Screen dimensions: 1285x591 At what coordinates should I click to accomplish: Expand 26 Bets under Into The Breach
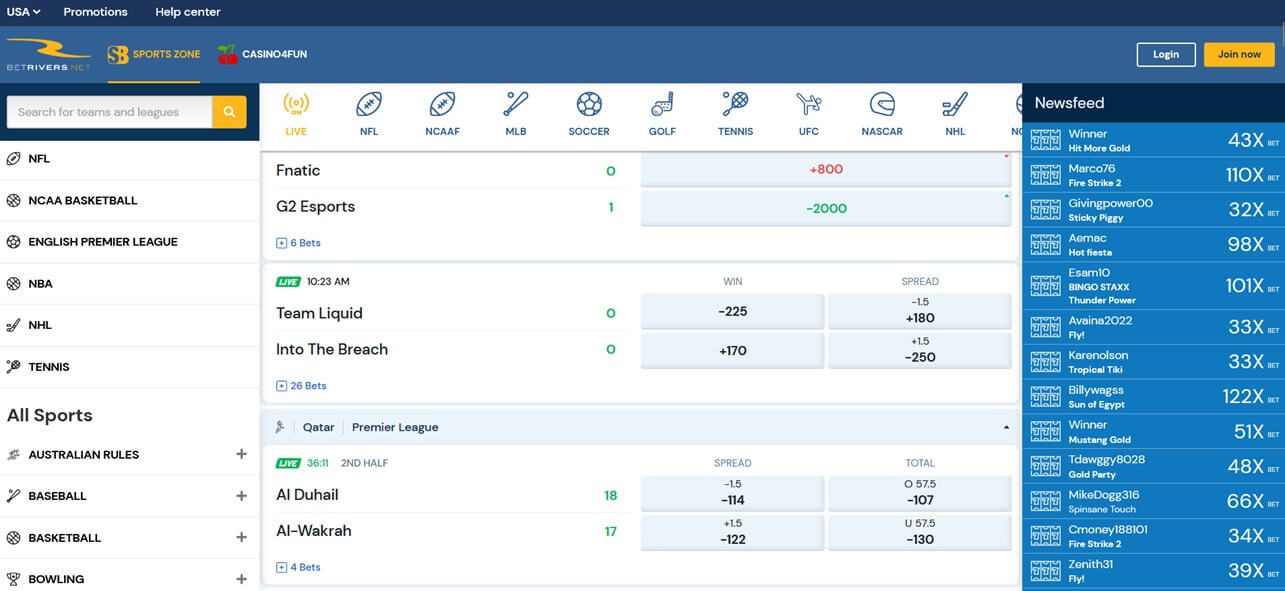302,386
